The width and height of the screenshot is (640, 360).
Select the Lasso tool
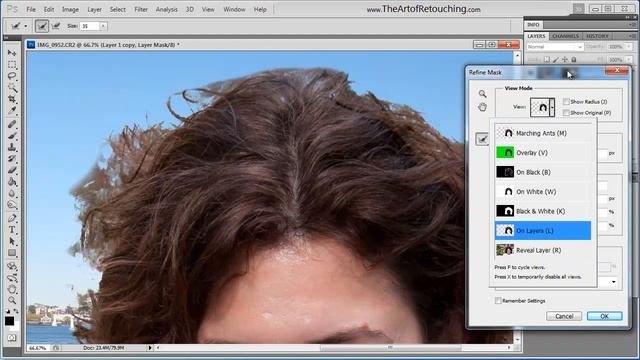(x=12, y=76)
